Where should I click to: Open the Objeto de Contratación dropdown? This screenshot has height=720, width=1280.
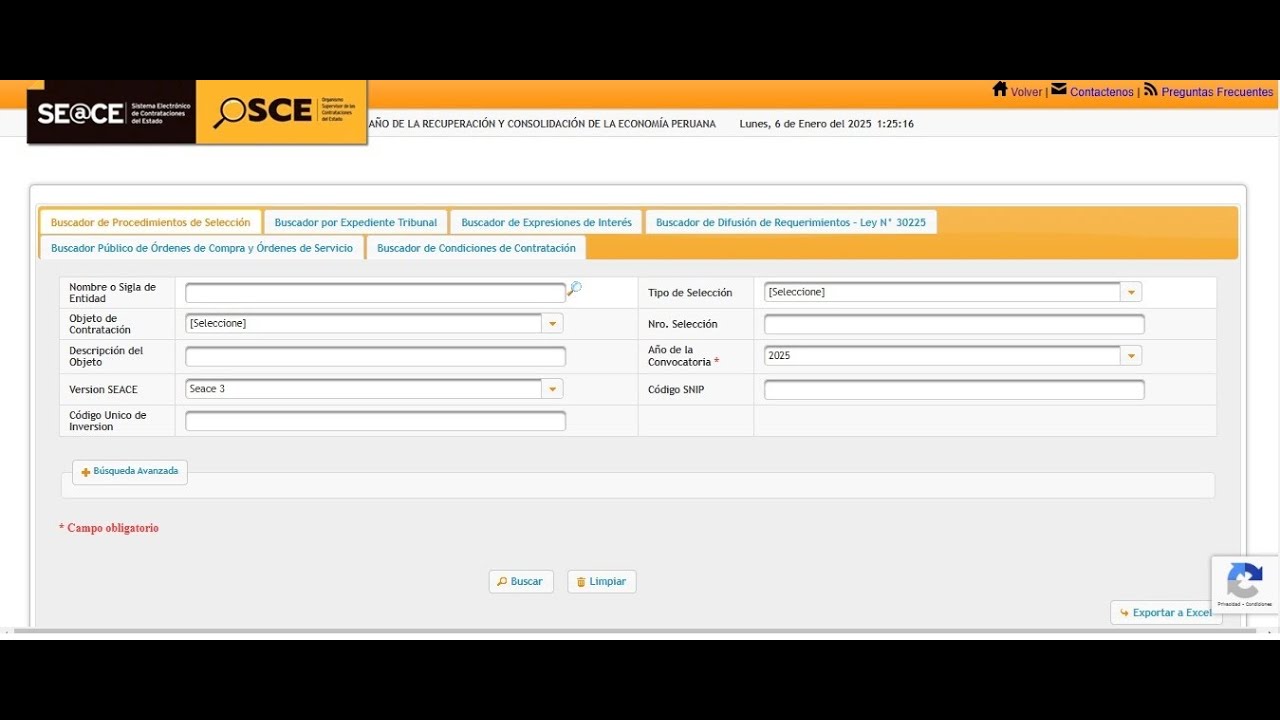point(374,323)
